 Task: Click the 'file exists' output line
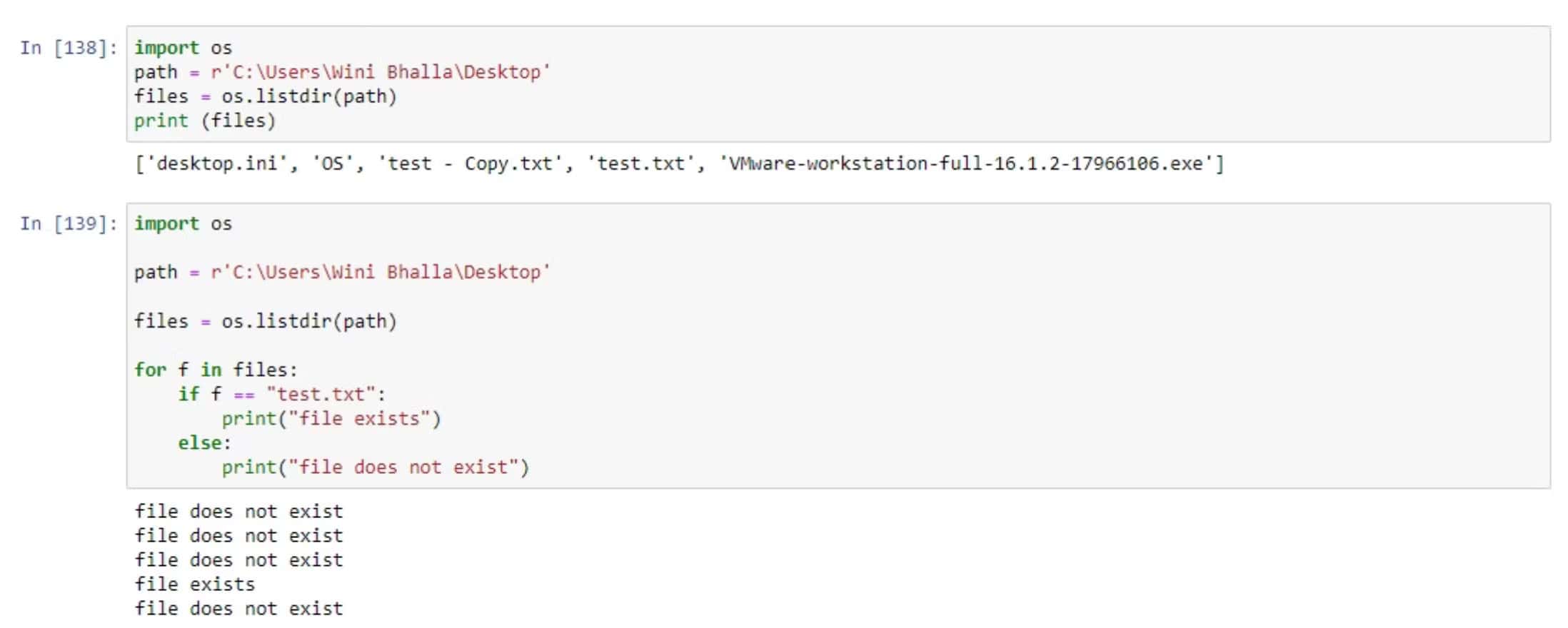coord(195,584)
